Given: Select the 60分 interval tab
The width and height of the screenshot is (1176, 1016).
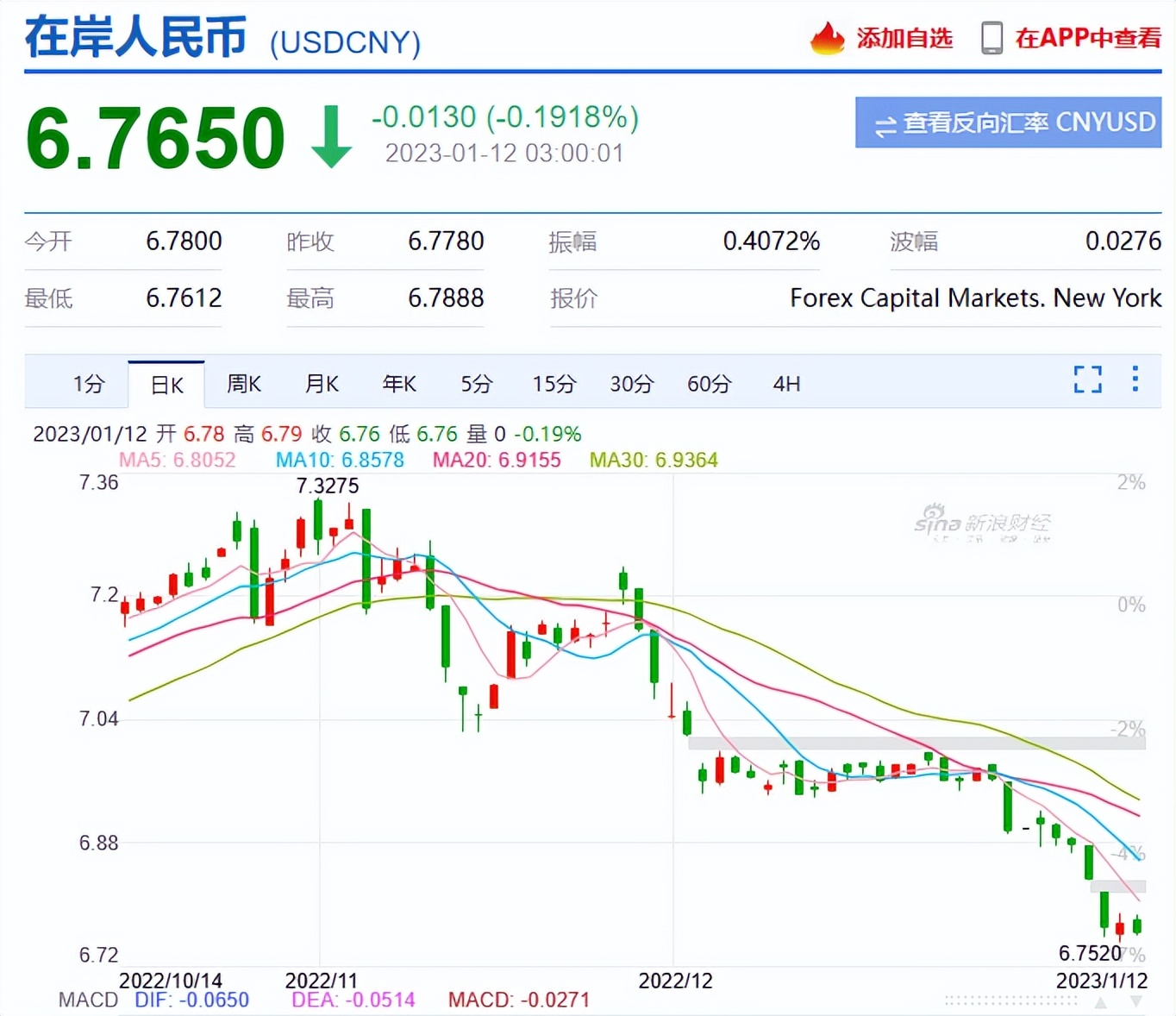Looking at the screenshot, I should click(x=709, y=384).
